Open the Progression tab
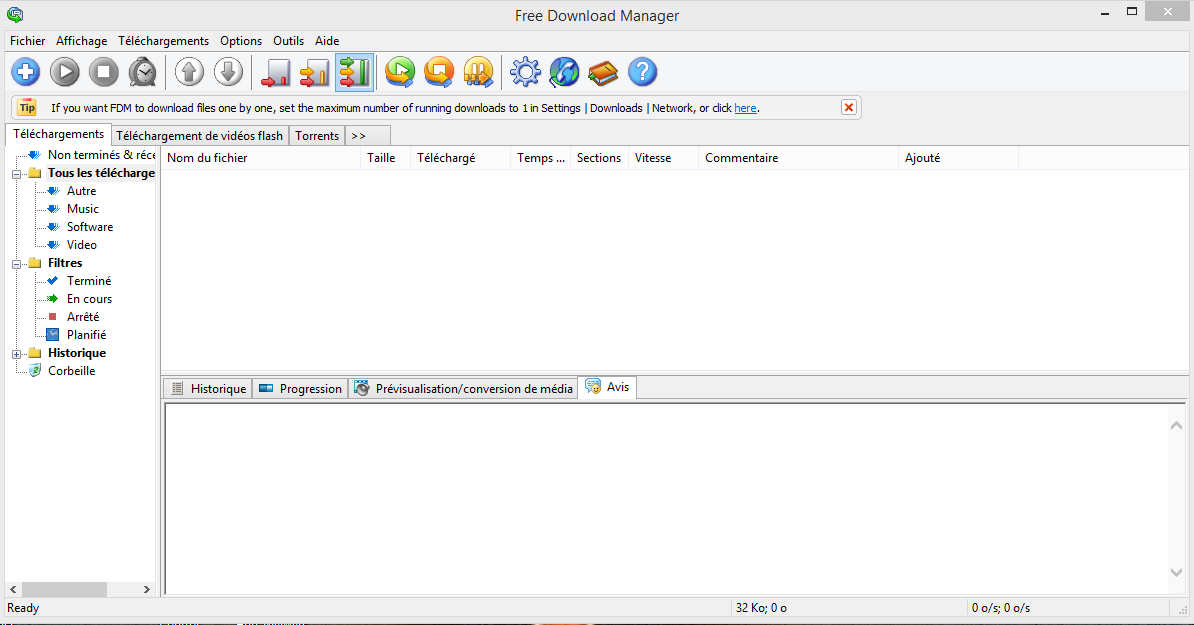The height and width of the screenshot is (625, 1194). coord(300,388)
